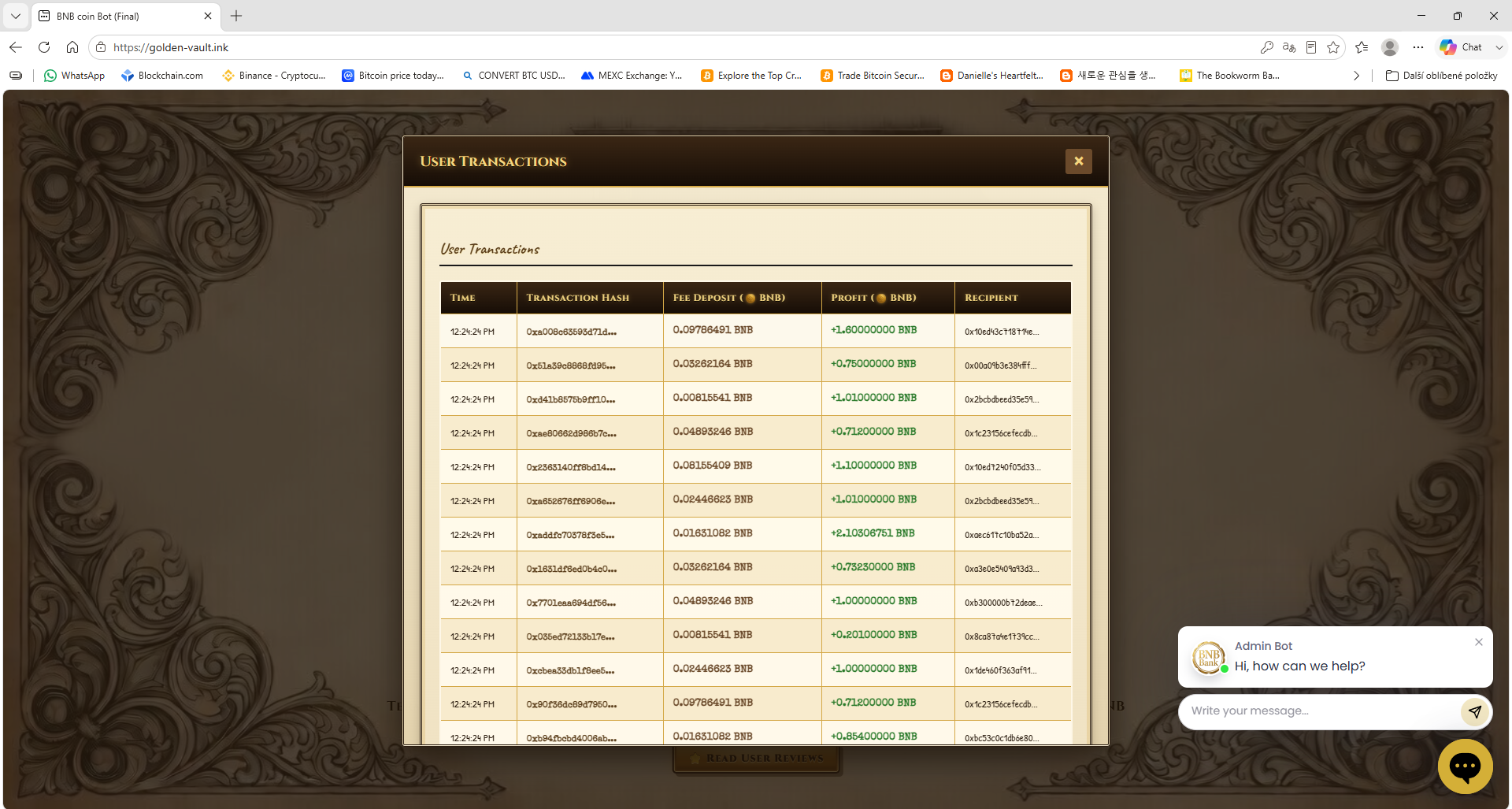Open Blockchain.com bookmark

(x=162, y=76)
